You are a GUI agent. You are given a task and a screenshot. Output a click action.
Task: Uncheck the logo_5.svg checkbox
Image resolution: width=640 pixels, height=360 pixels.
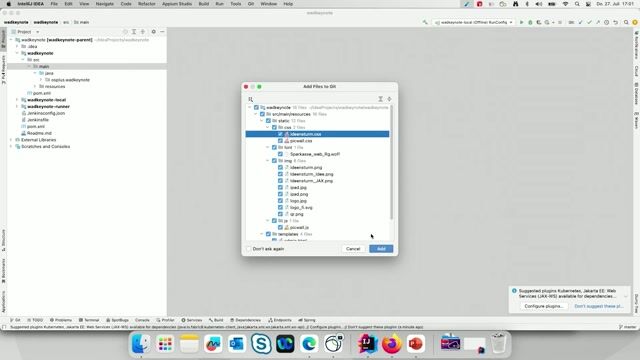point(280,207)
